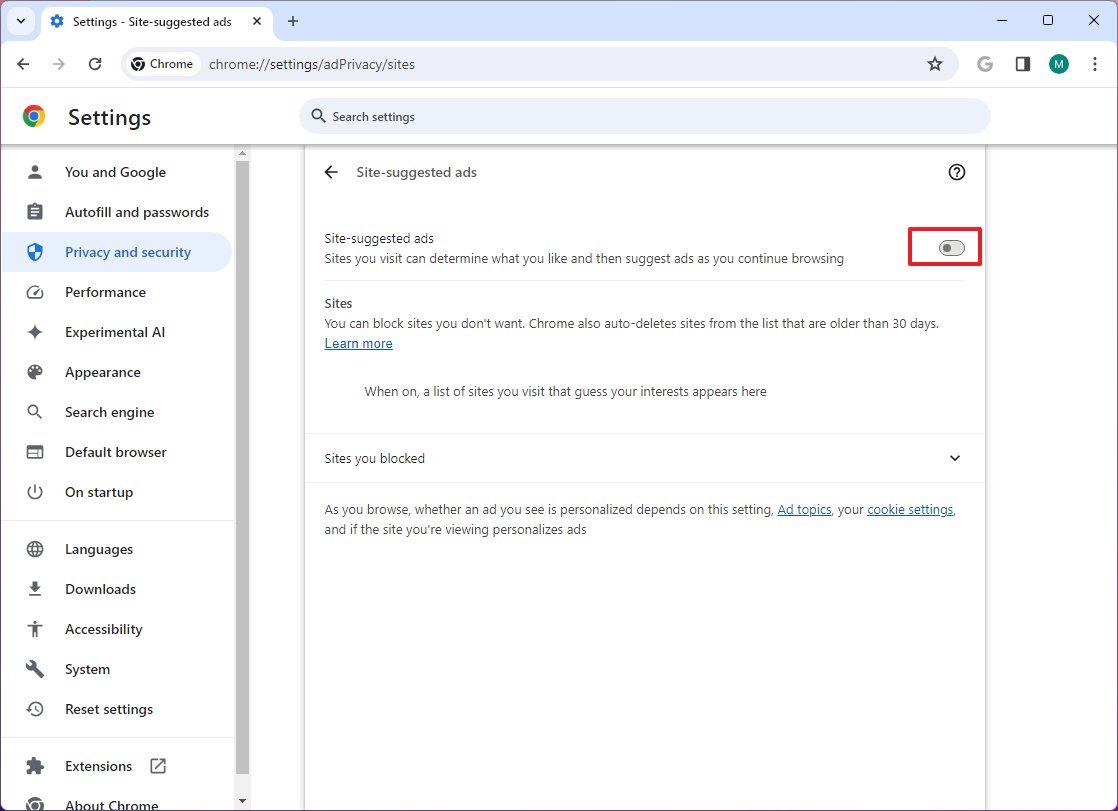Open the side panel icon
This screenshot has width=1118, height=811.
(1022, 64)
